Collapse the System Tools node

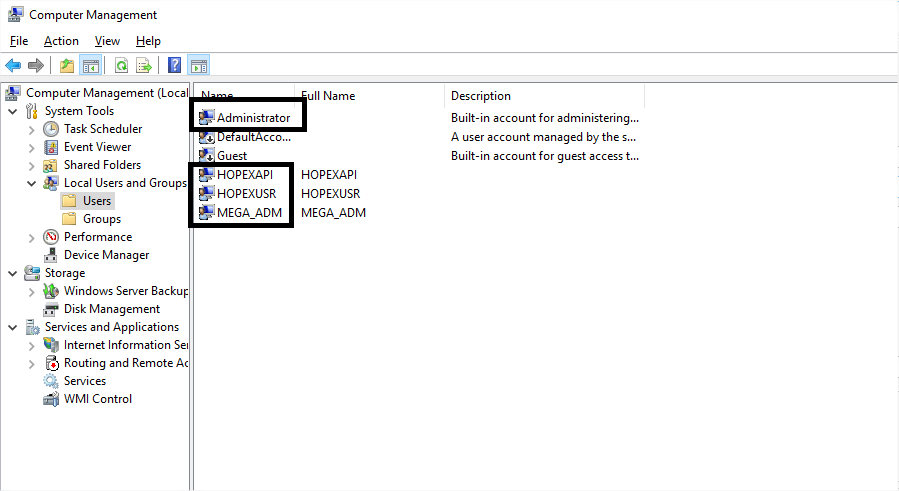click(13, 111)
